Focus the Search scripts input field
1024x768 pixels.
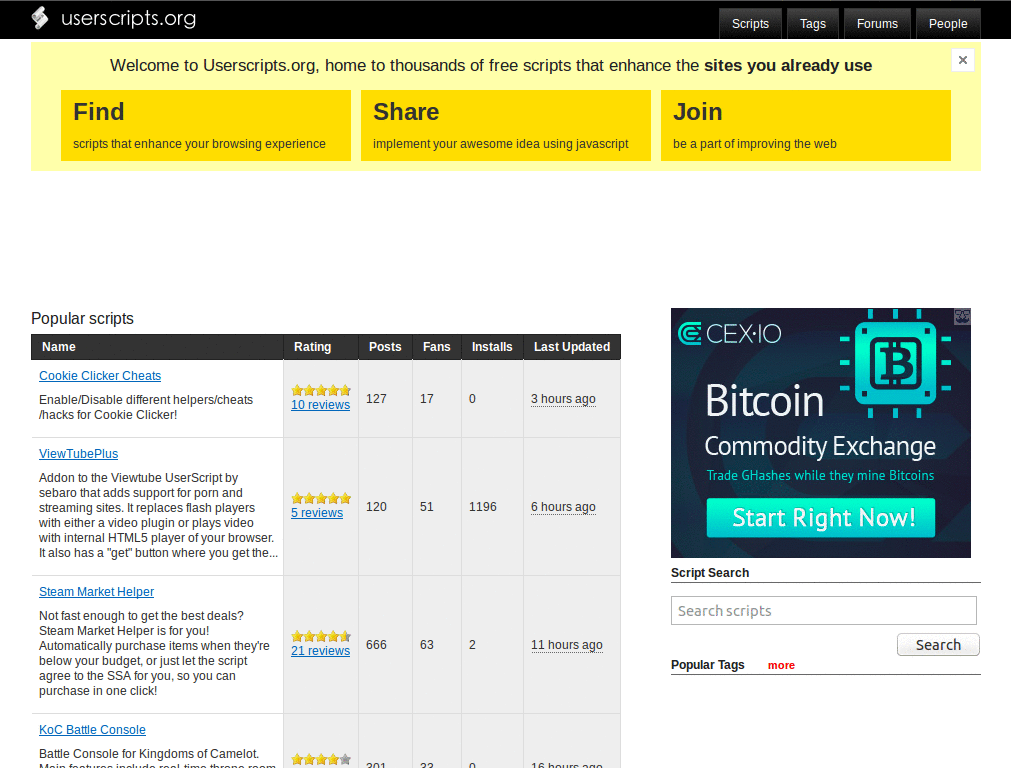point(824,611)
